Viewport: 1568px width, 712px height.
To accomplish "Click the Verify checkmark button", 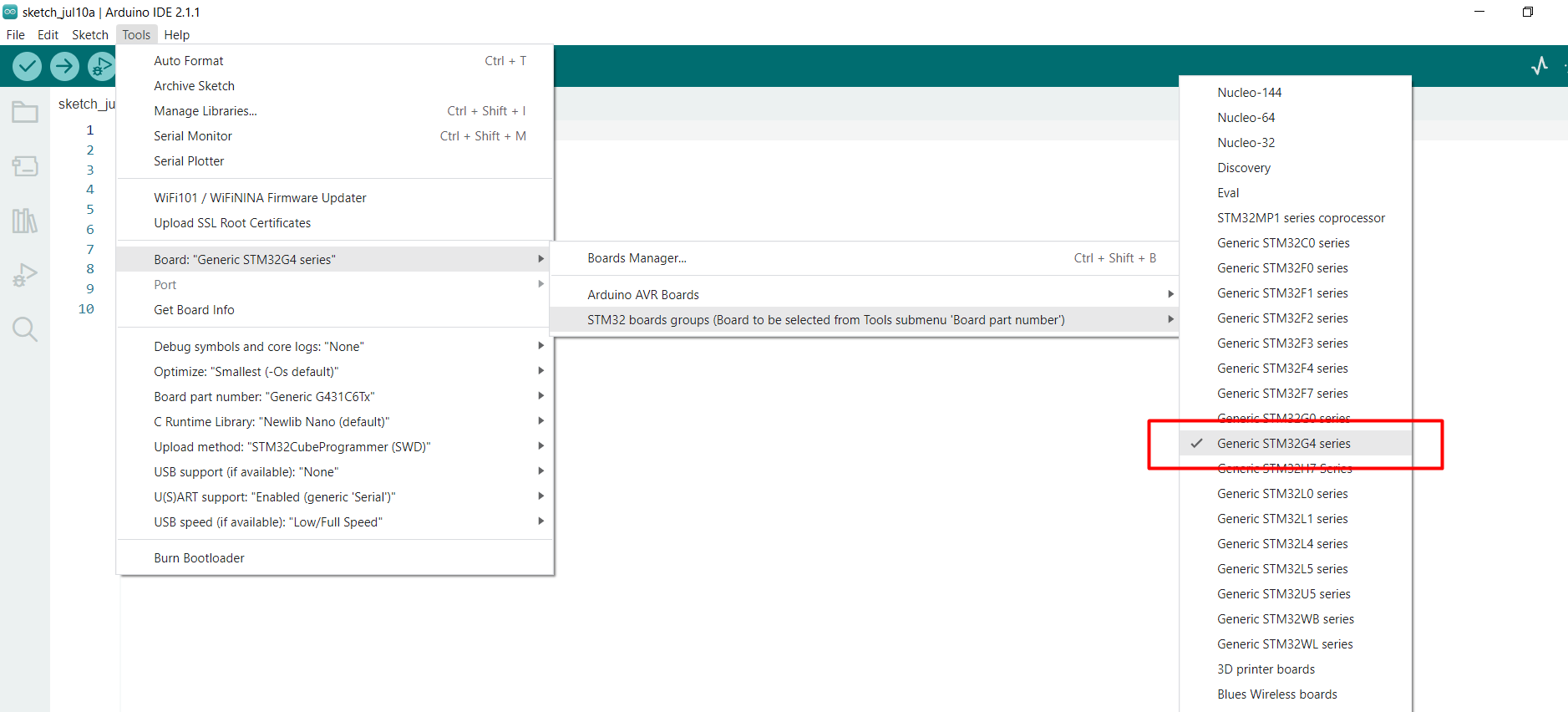I will point(28,66).
